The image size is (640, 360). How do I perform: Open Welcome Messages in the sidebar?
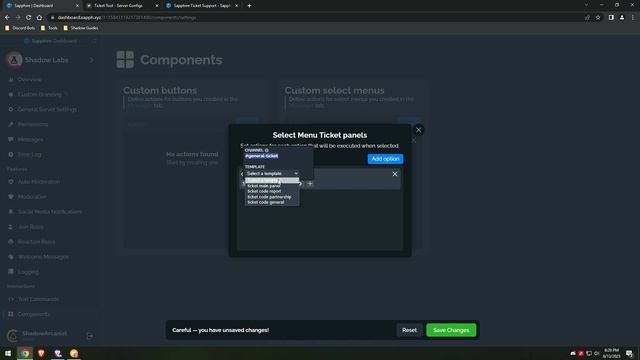(43, 257)
